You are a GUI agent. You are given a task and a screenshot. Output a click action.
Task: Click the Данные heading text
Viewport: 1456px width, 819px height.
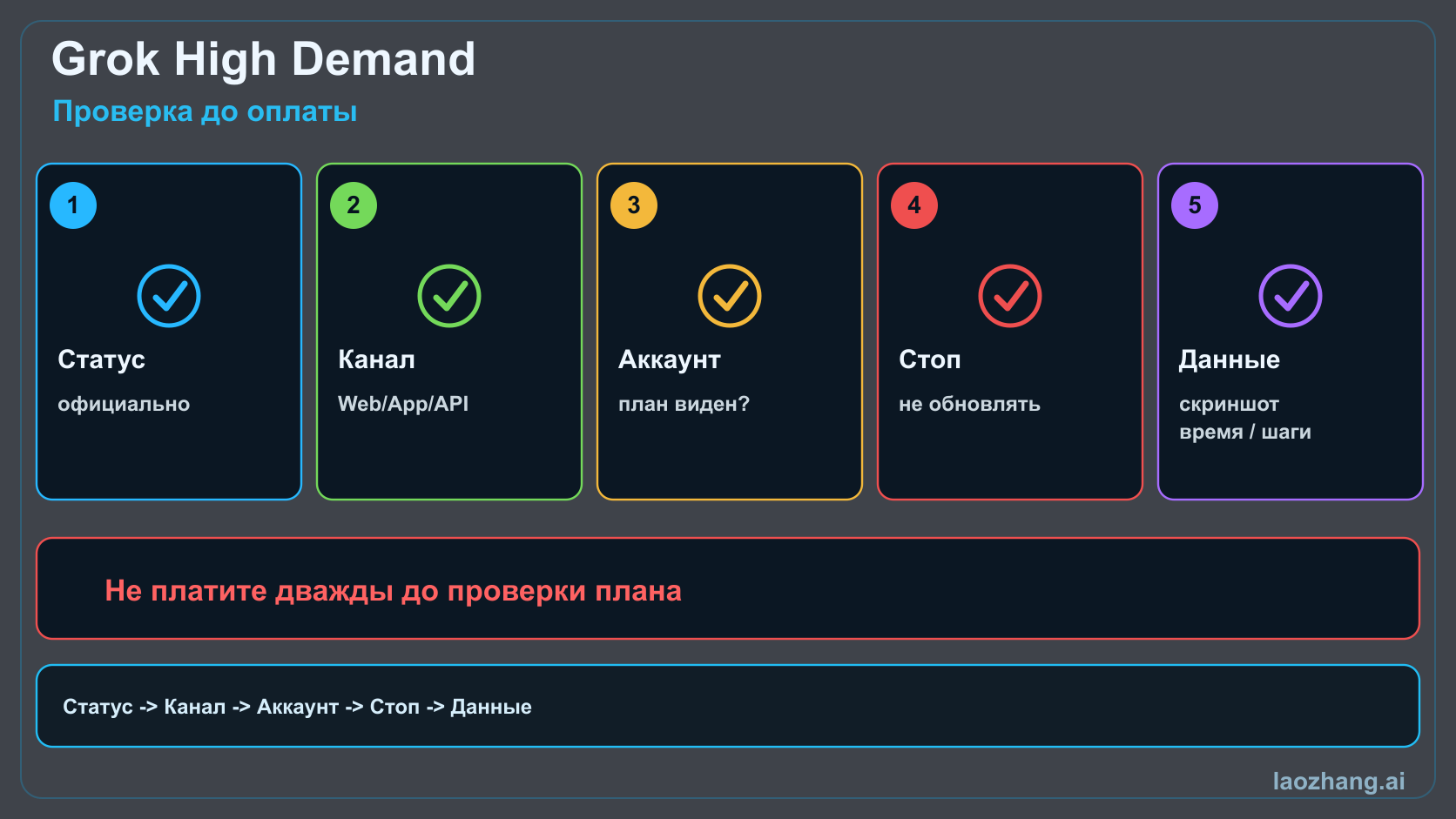[x=1229, y=359]
